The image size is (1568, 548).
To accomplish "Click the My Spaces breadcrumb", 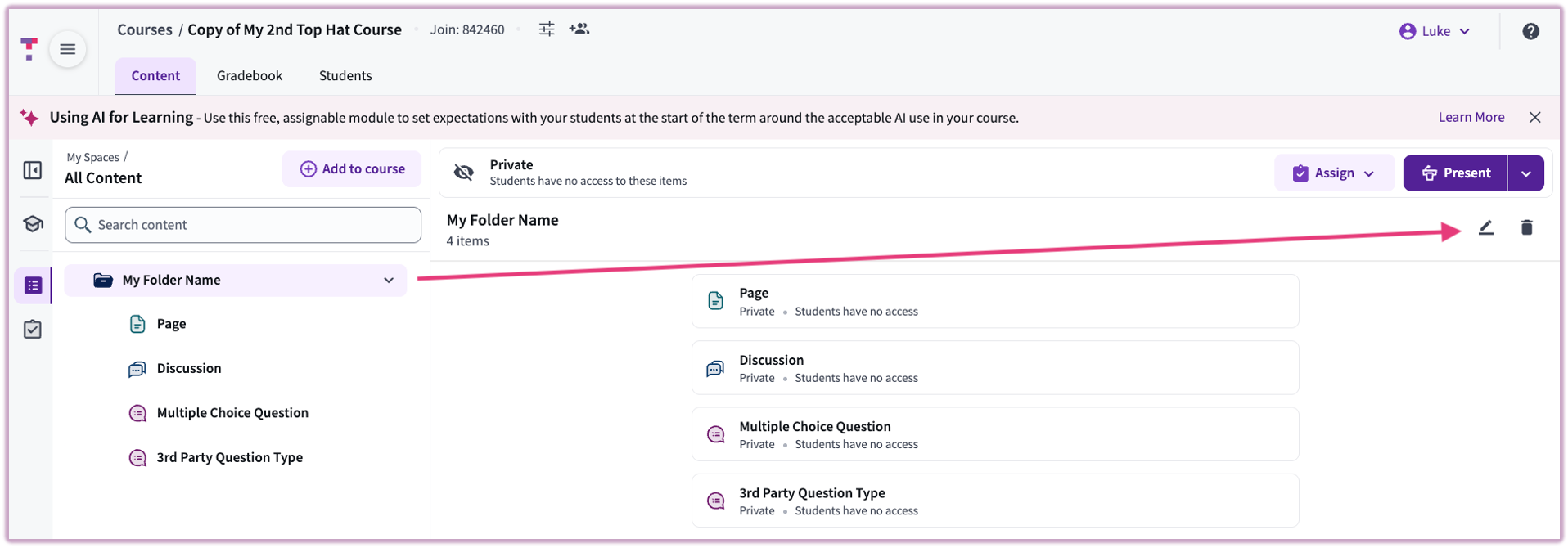I will pyautogui.click(x=92, y=157).
